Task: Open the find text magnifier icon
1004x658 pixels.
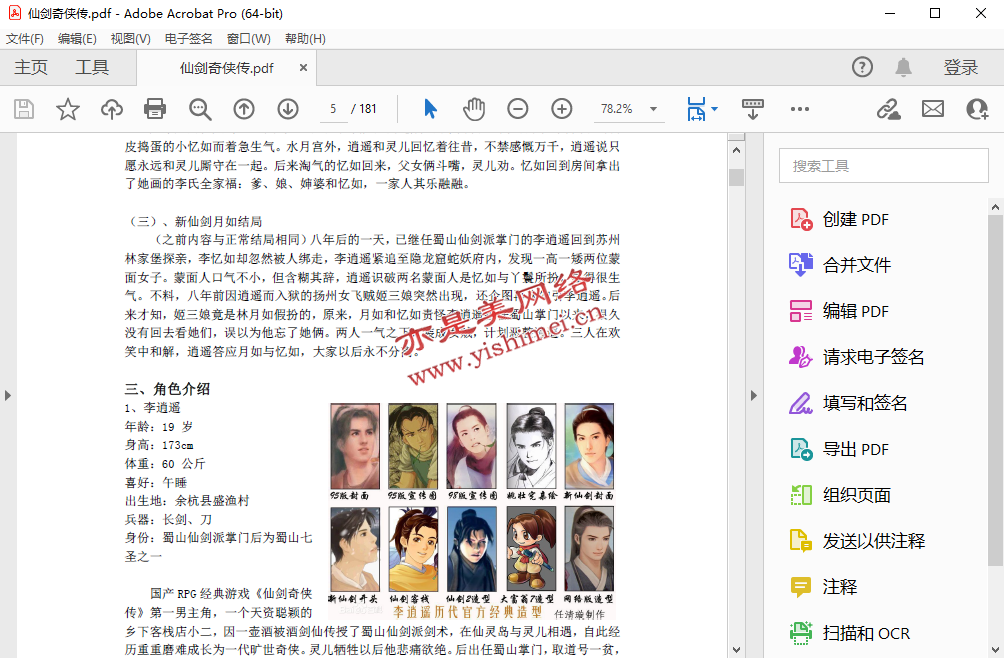Action: pyautogui.click(x=200, y=109)
